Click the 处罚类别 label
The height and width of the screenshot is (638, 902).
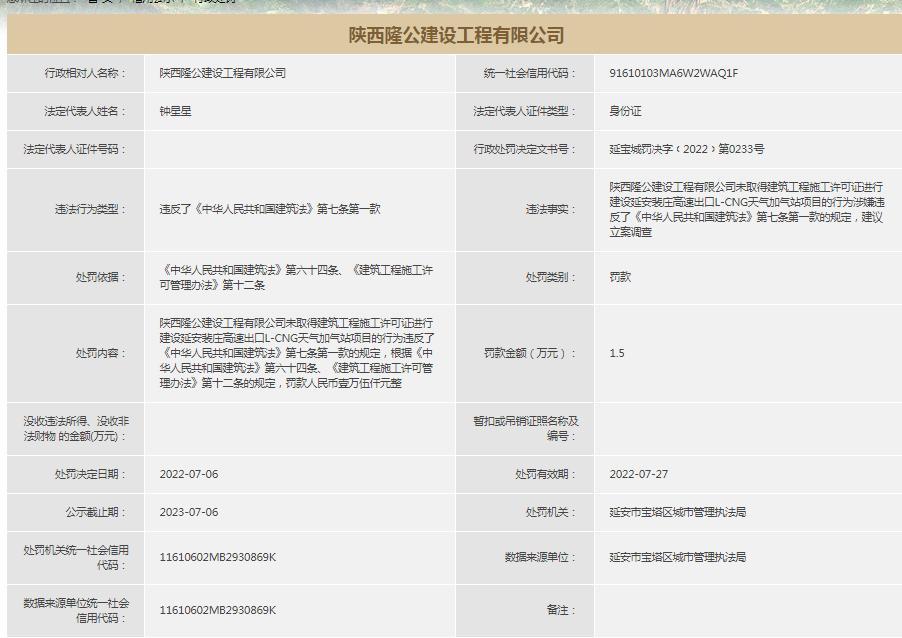point(551,277)
